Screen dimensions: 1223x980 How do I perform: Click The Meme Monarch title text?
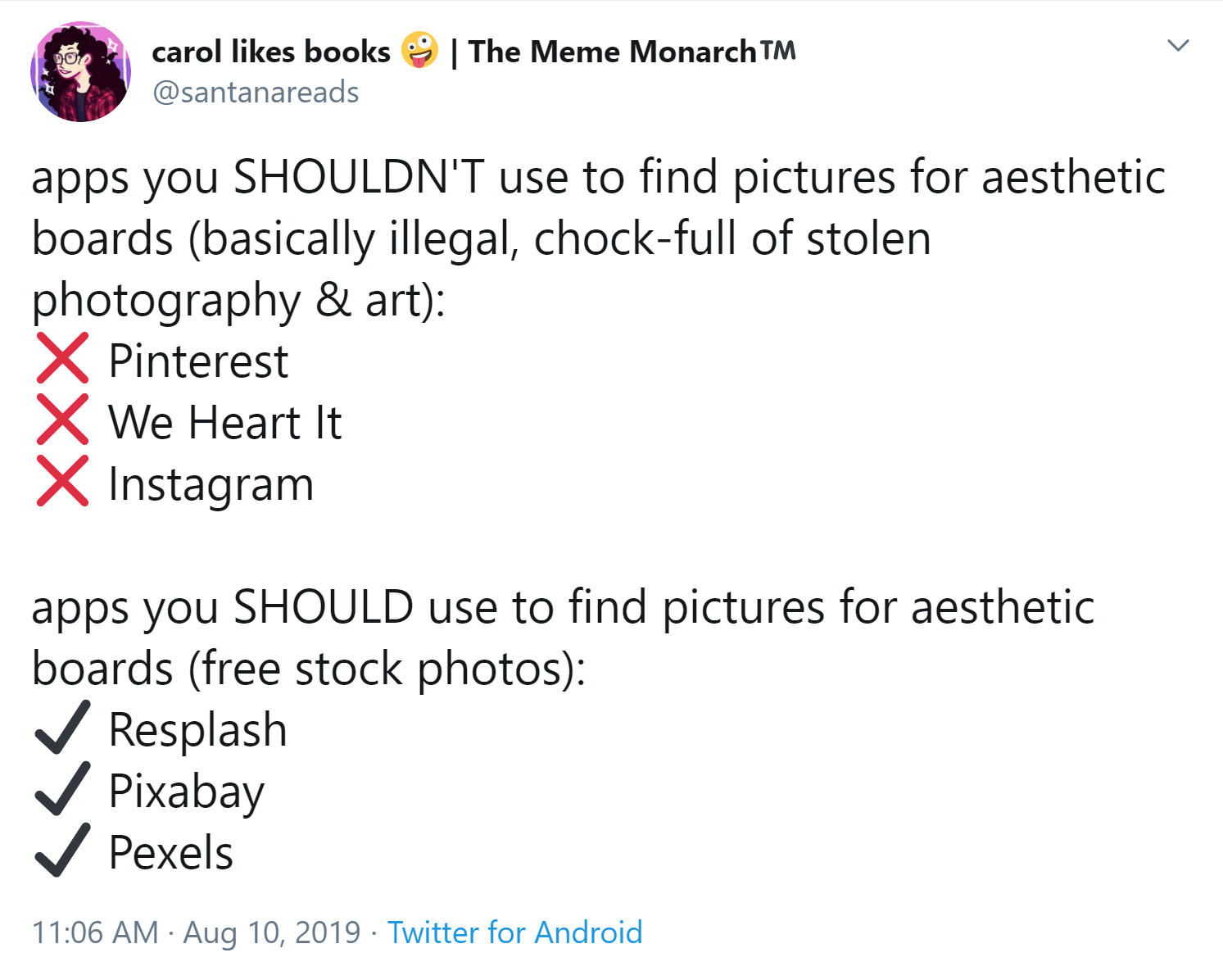(x=631, y=52)
